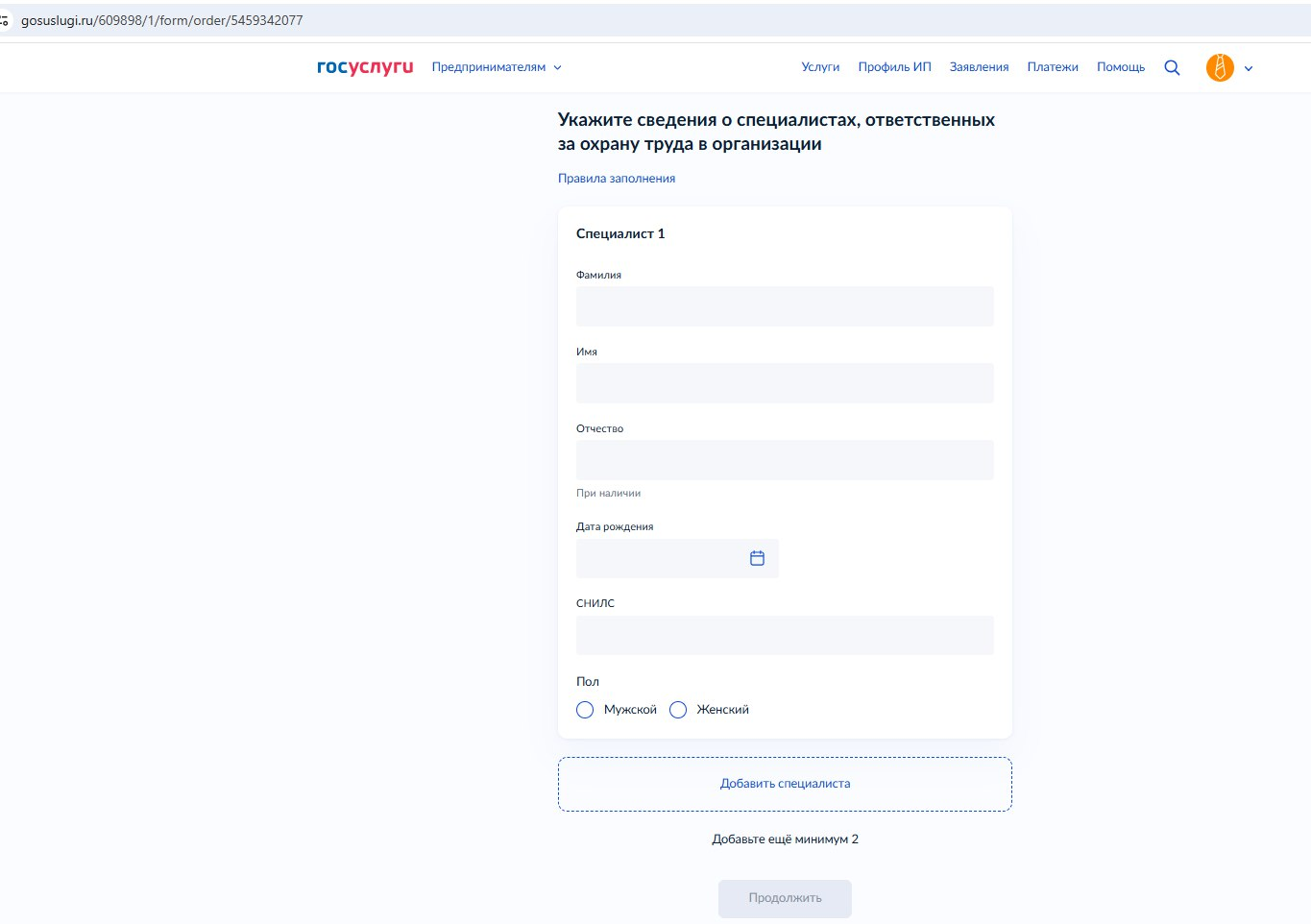Image resolution: width=1311 pixels, height=924 pixels.
Task: Open the date of birth calendar icon
Action: pyautogui.click(x=757, y=558)
